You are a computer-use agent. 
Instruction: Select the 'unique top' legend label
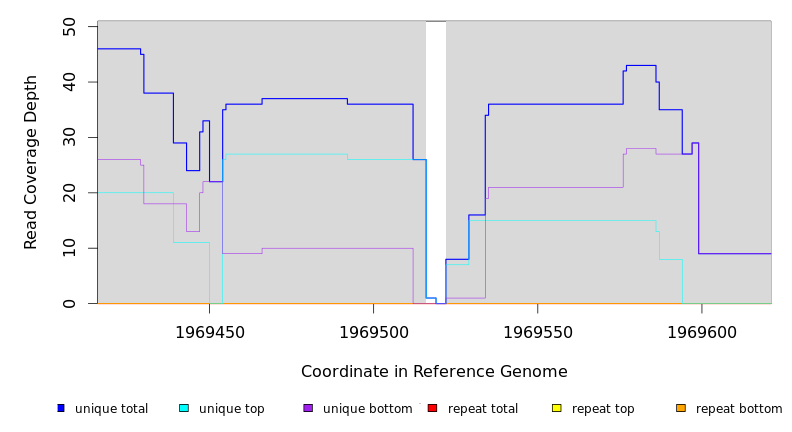click(231, 409)
